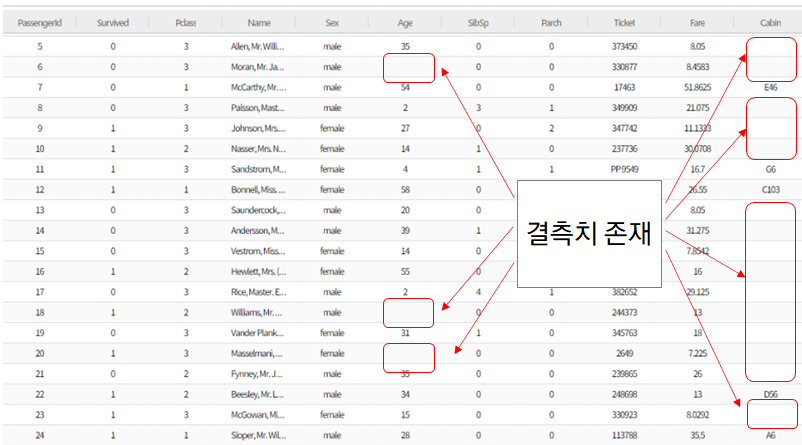
Task: Select fare value 7.225
Action: (698, 353)
